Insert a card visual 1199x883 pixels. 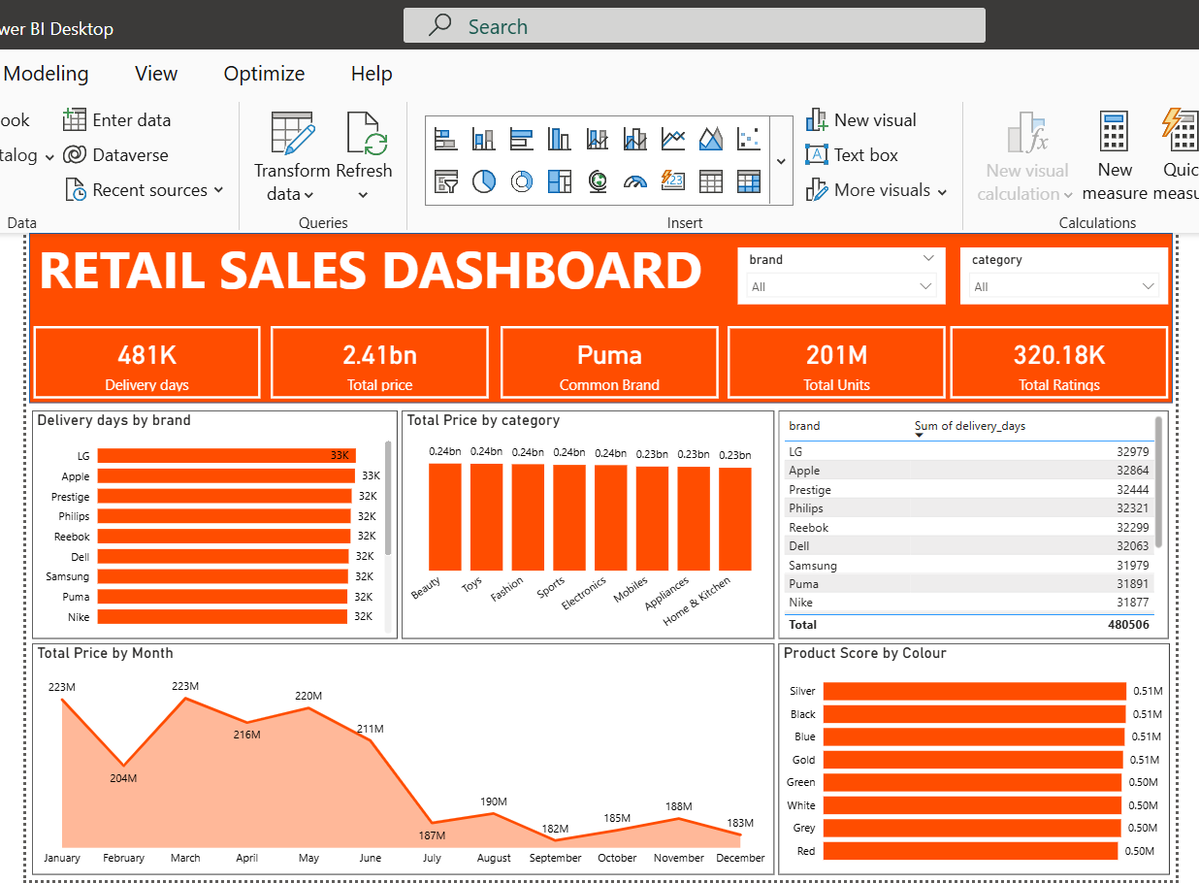(673, 181)
